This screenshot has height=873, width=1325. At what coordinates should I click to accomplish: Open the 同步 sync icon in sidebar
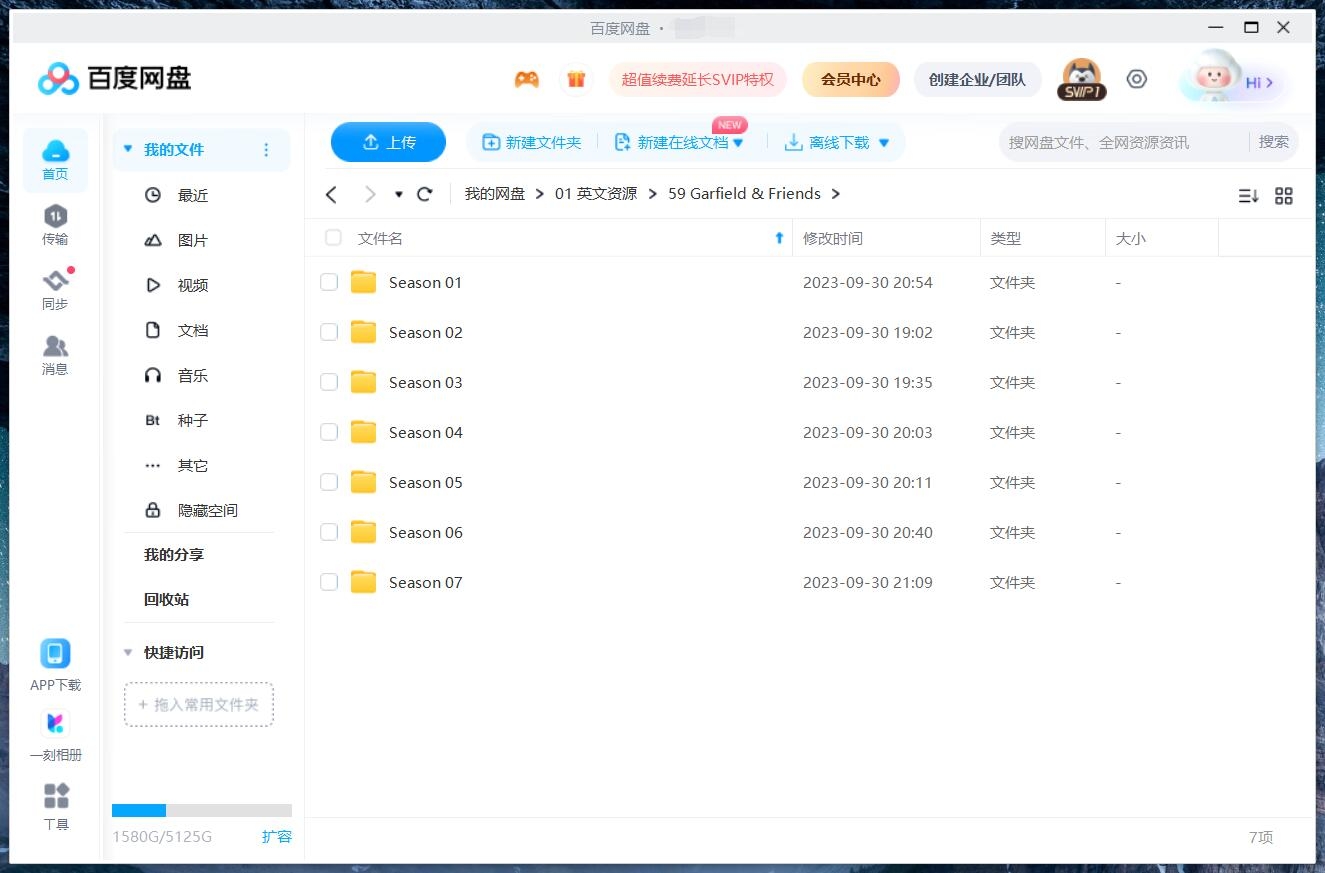[55, 281]
